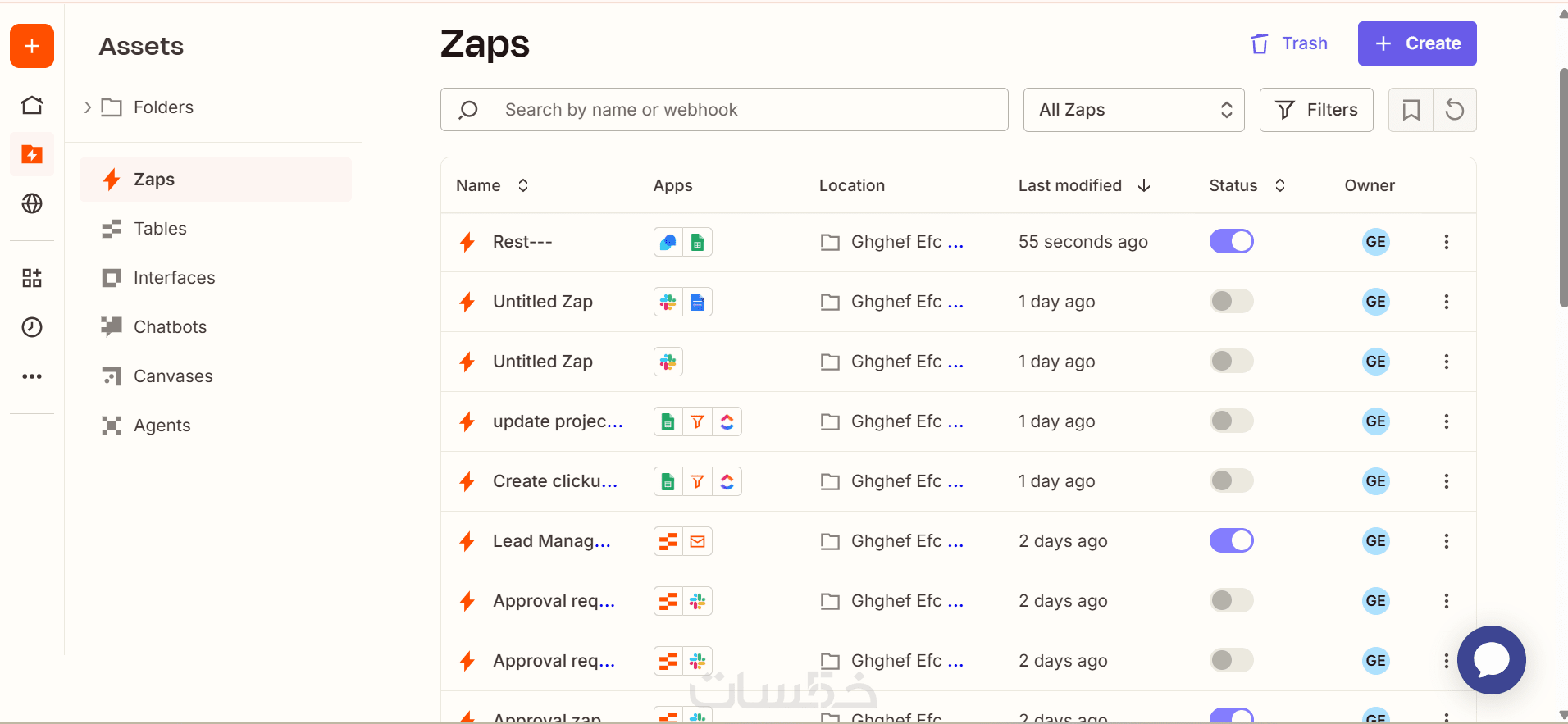Image resolution: width=1568 pixels, height=724 pixels.
Task: Click the globe icon in left rail
Action: pyautogui.click(x=32, y=203)
